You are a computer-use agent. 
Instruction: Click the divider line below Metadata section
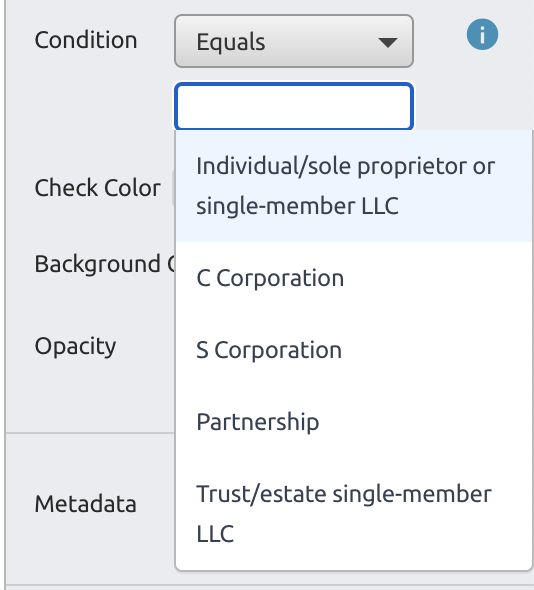pyautogui.click(x=269, y=585)
